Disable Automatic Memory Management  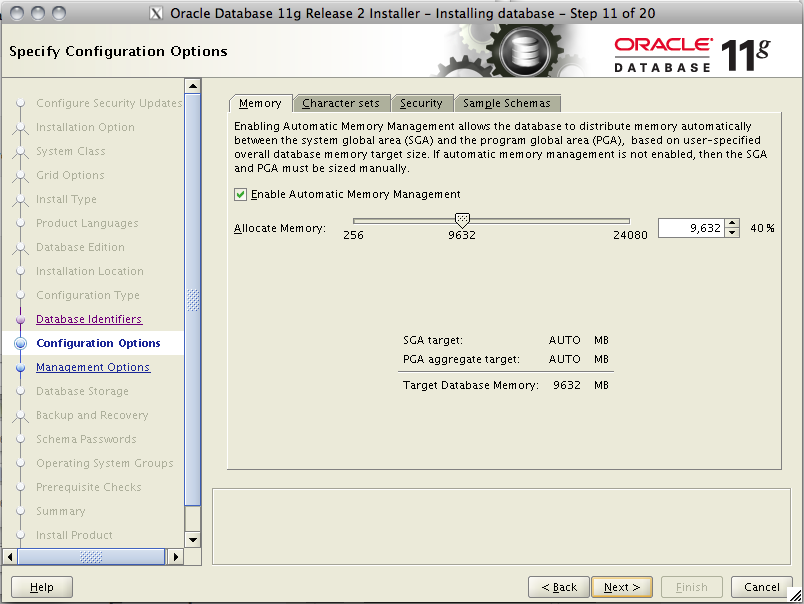(x=238, y=195)
